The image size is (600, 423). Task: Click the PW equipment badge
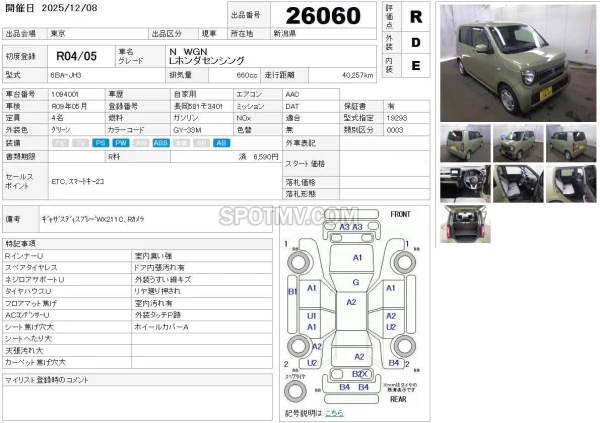click(x=122, y=143)
